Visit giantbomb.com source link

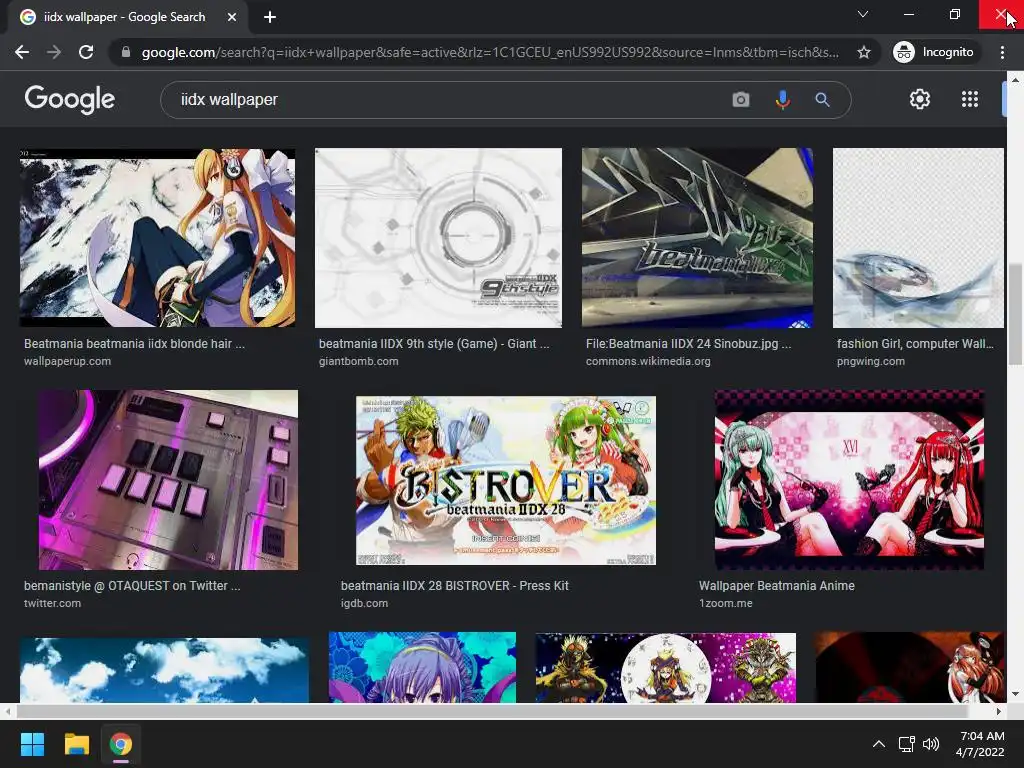tap(359, 361)
